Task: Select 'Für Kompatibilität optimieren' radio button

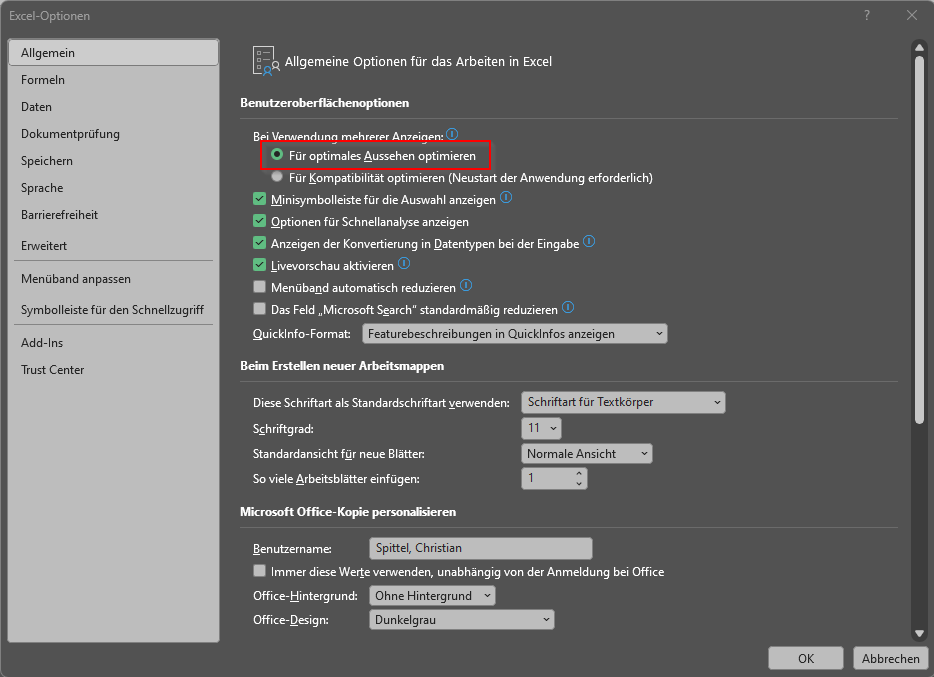Action: [x=277, y=177]
